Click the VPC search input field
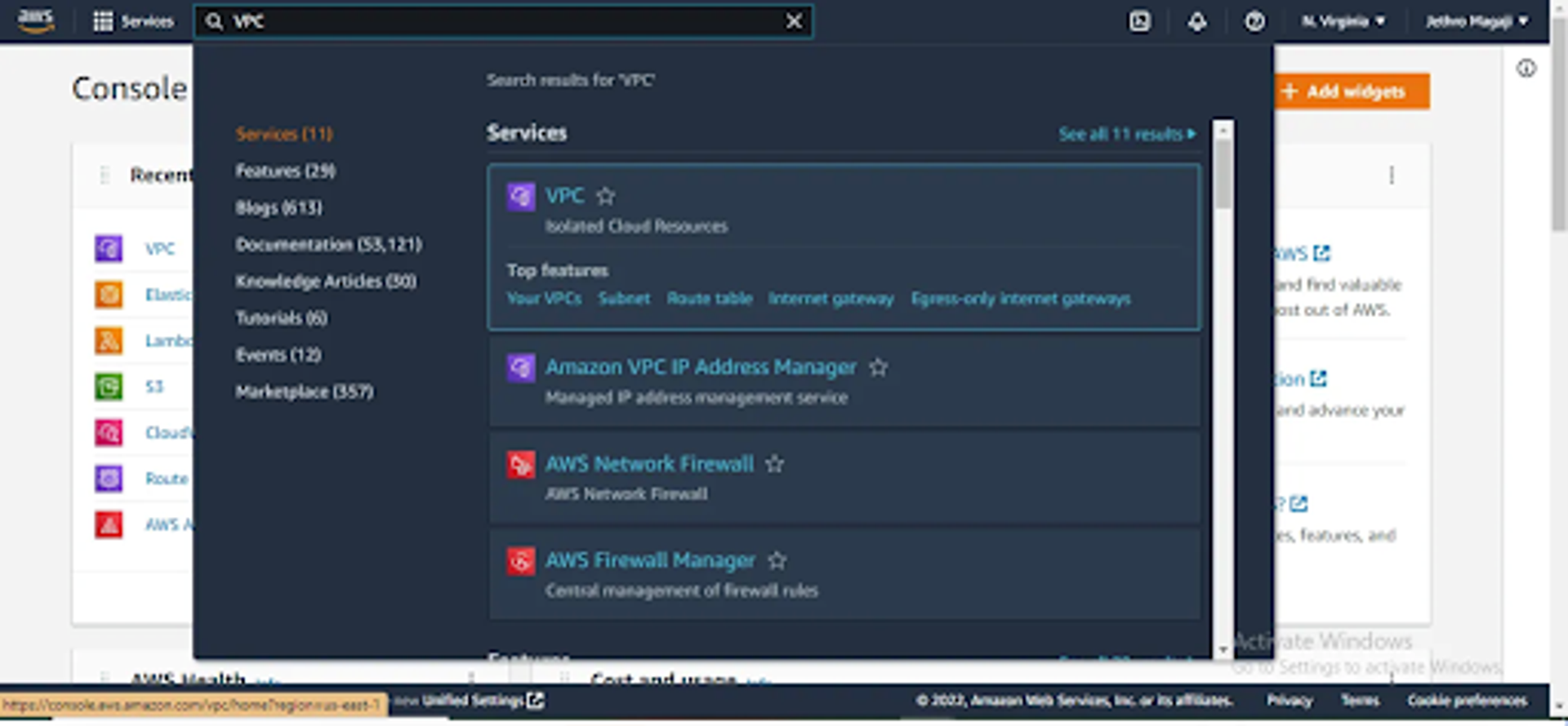This screenshot has width=1568, height=726. coord(502,21)
